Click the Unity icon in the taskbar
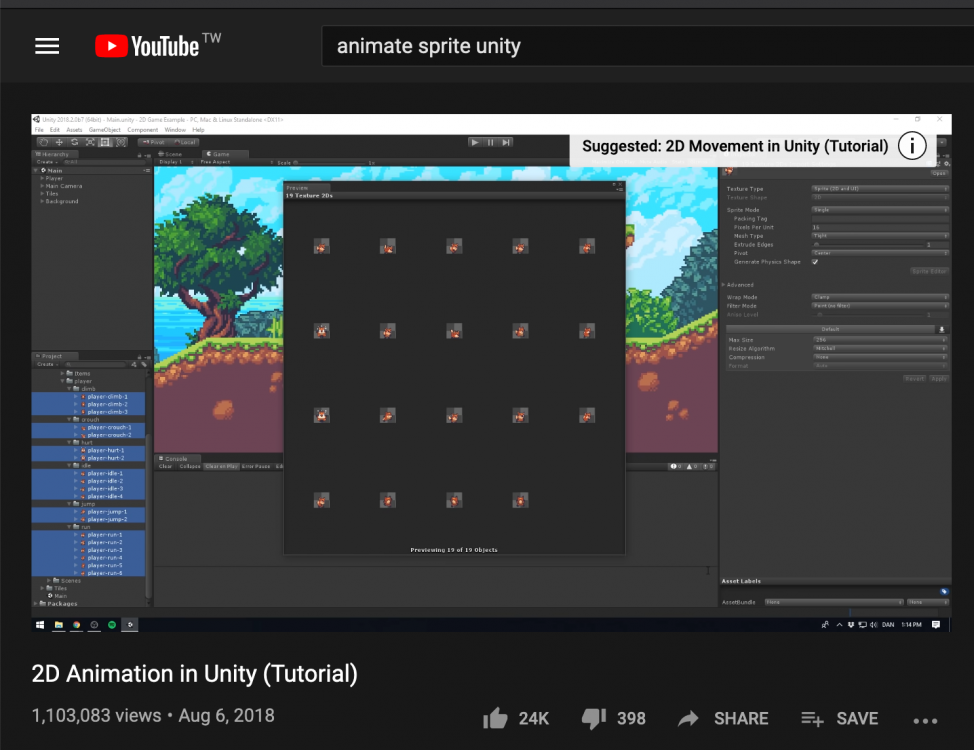The height and width of the screenshot is (750, 974). [130, 624]
